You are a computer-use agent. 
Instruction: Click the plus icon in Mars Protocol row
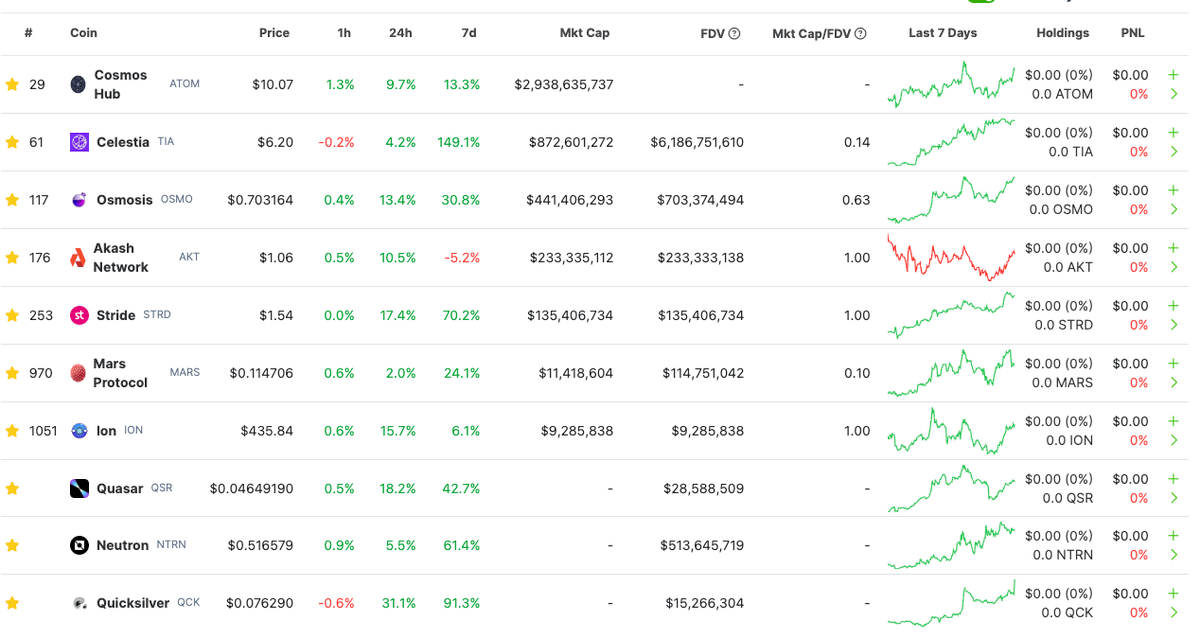click(1173, 363)
